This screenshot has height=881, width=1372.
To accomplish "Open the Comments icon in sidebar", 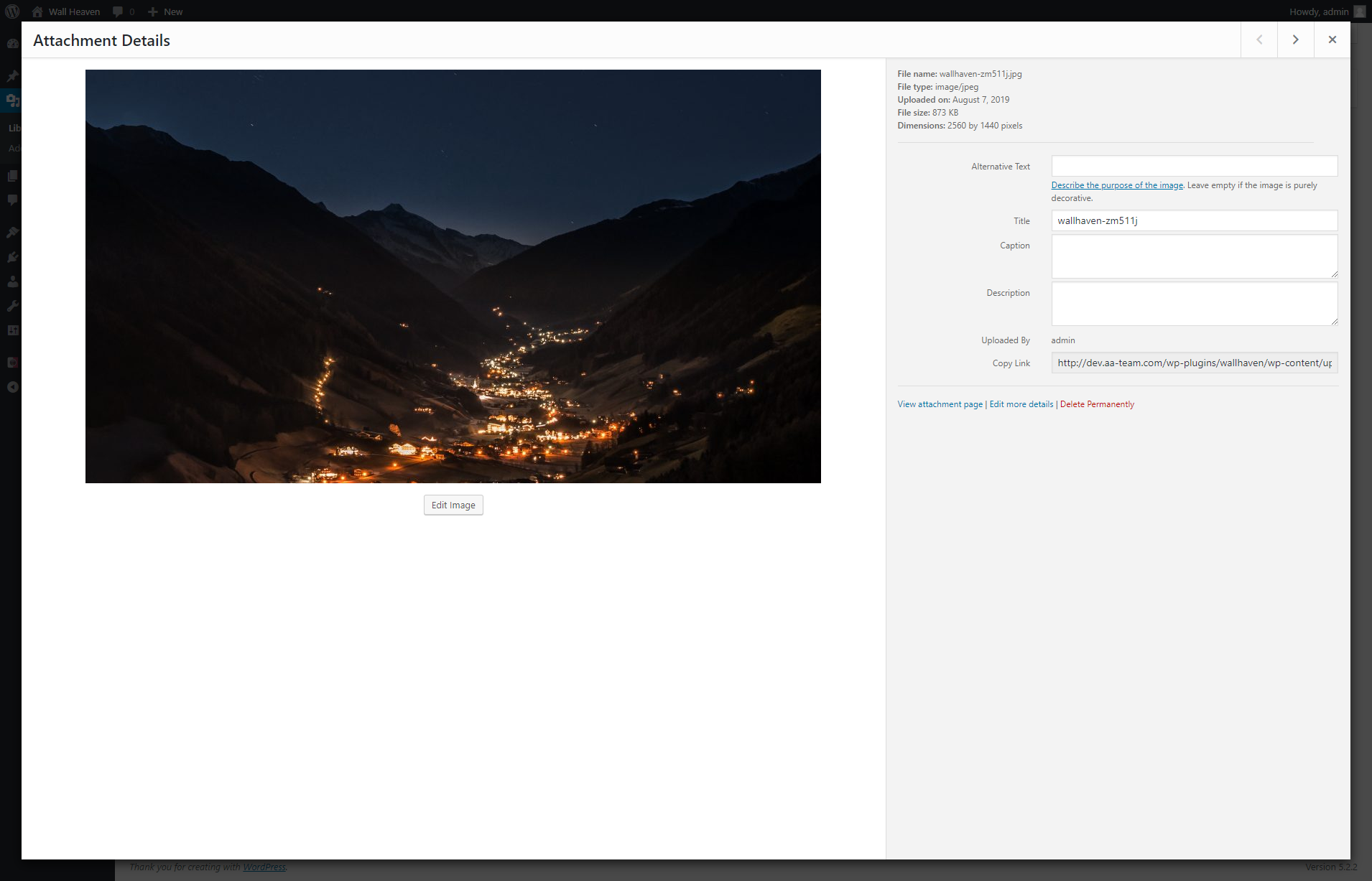I will tap(12, 200).
